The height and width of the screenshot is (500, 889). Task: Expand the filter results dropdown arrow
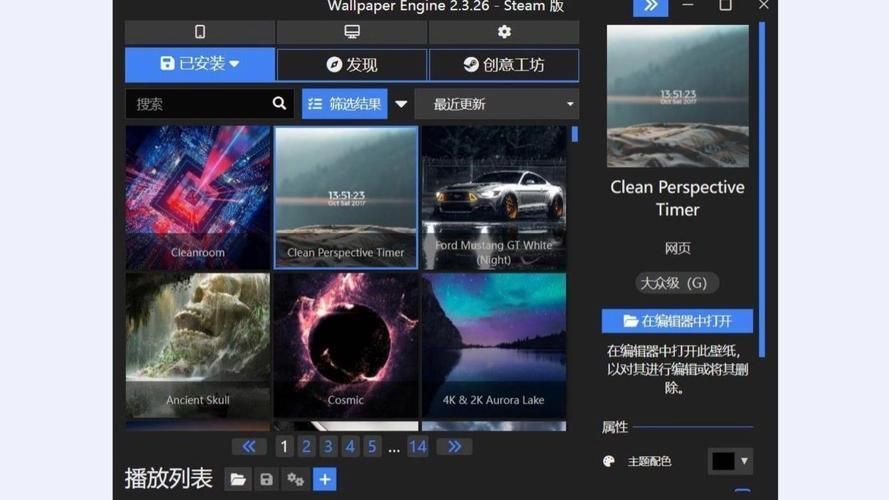[401, 104]
